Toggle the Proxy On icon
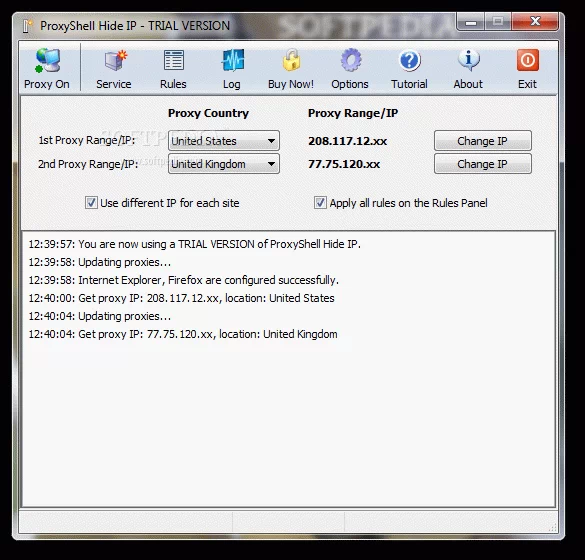Viewport: 585px width, 560px height. 47,60
